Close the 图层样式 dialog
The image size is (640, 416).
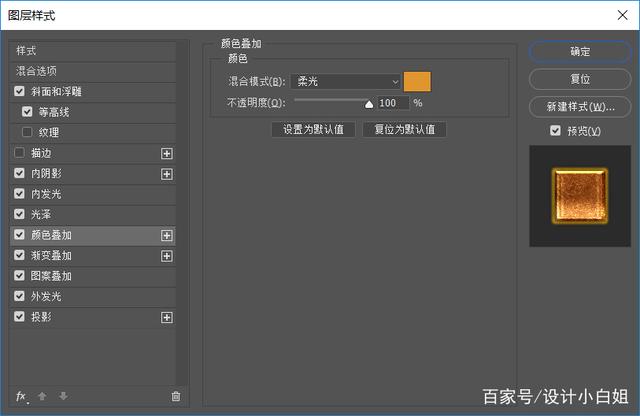click(x=622, y=15)
